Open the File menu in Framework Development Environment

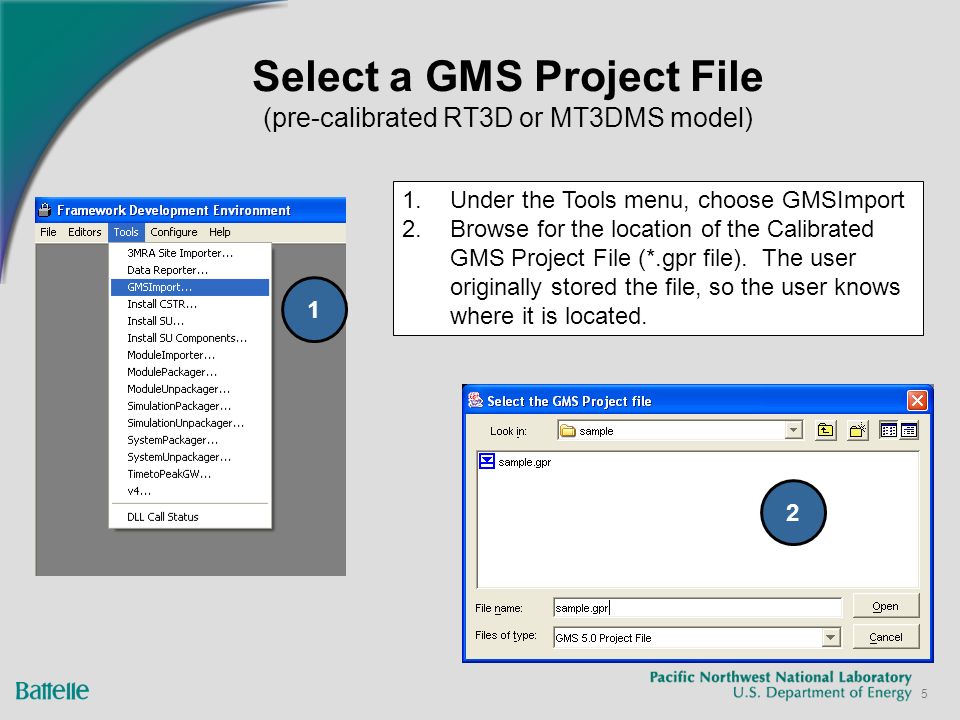(x=48, y=232)
